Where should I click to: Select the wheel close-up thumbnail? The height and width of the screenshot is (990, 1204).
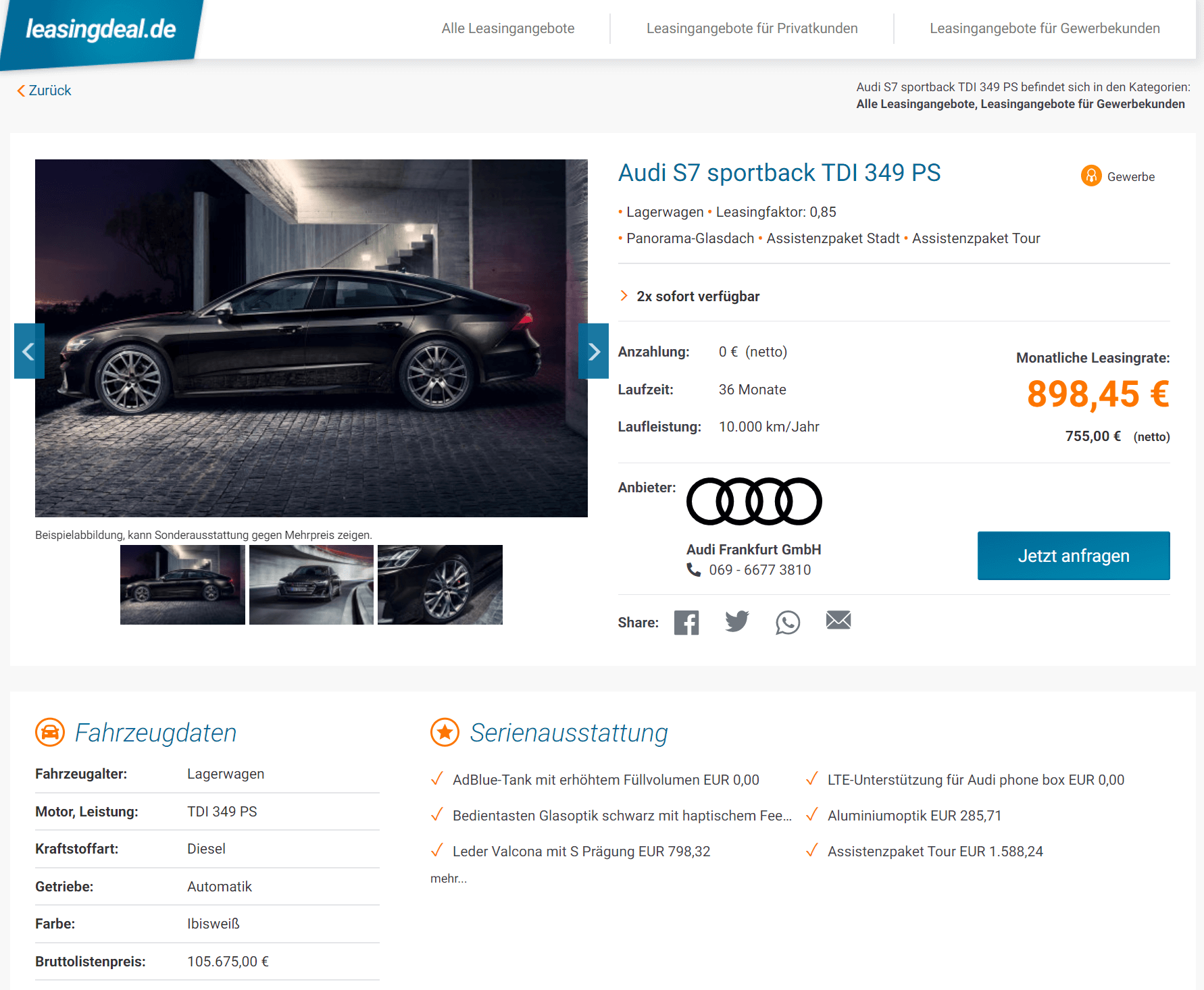[x=440, y=585]
